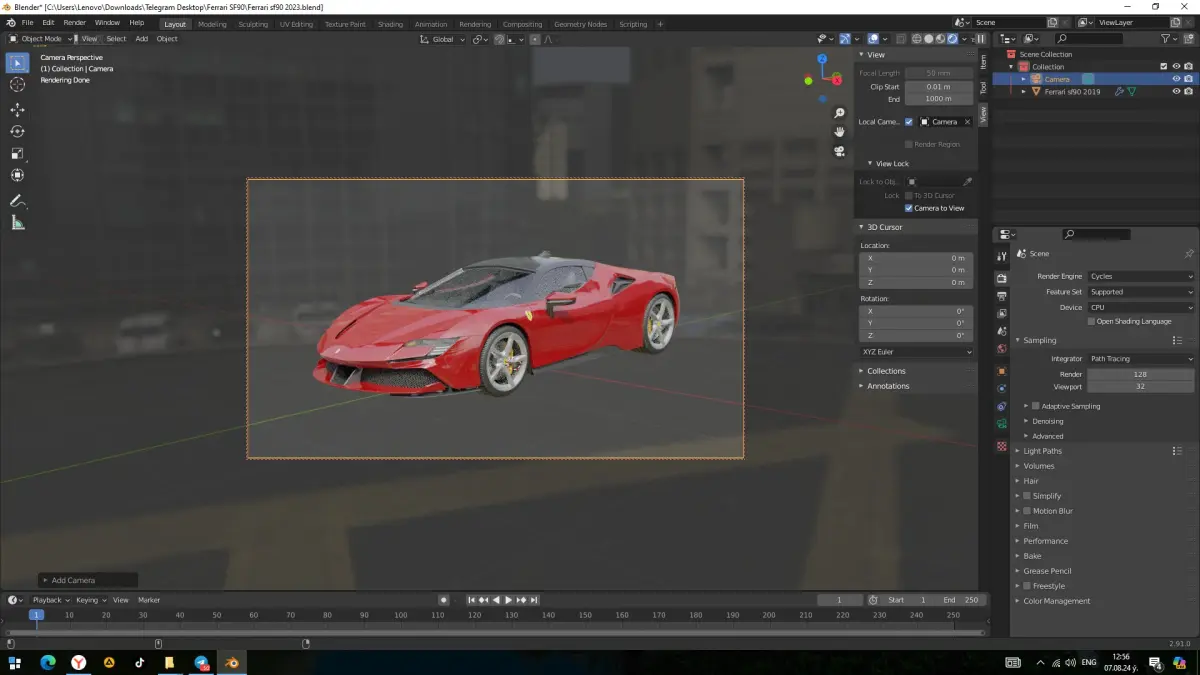Image resolution: width=1200 pixels, height=675 pixels.
Task: Open the Physics properties tab icon
Action: point(1002,389)
